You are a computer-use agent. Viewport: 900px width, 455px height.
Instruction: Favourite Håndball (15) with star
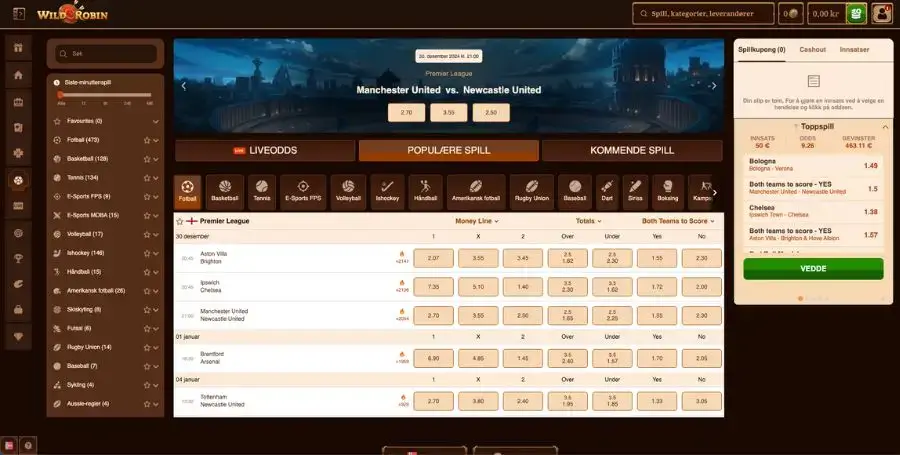(147, 272)
